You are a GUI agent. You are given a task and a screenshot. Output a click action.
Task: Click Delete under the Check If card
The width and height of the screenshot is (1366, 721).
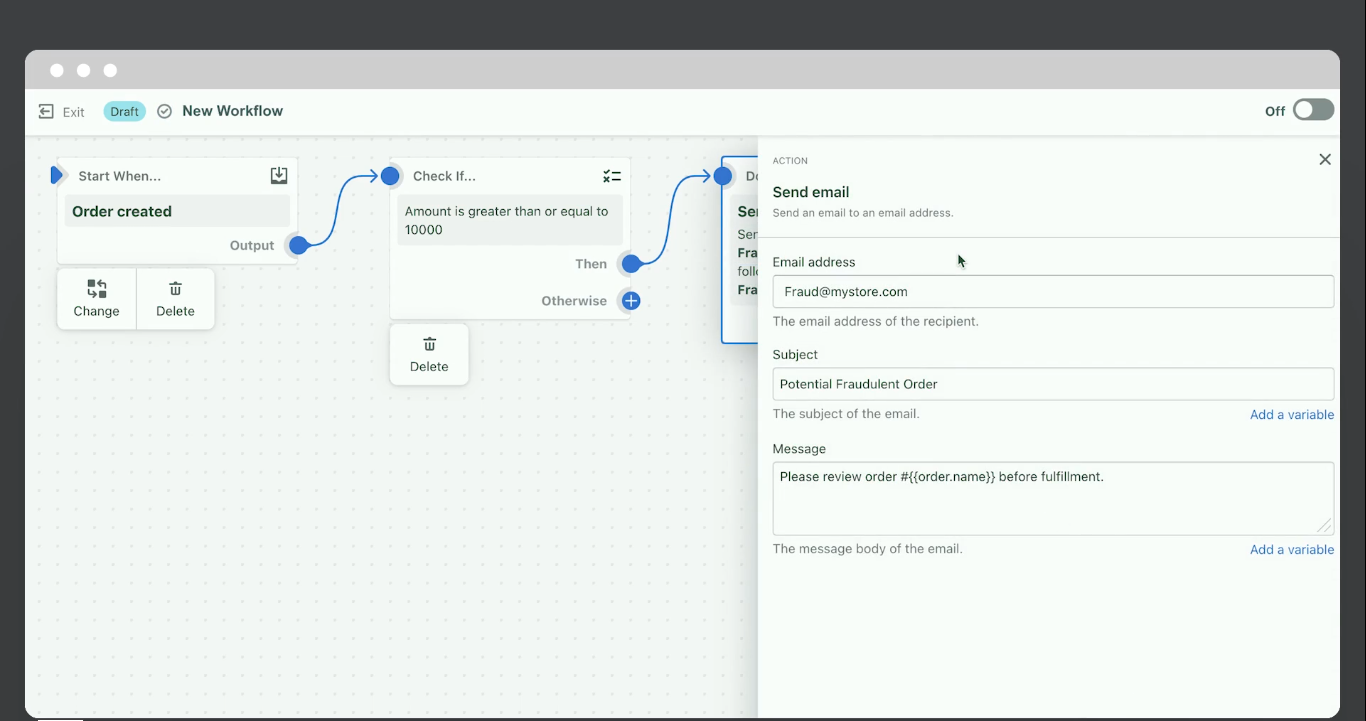tap(429, 354)
